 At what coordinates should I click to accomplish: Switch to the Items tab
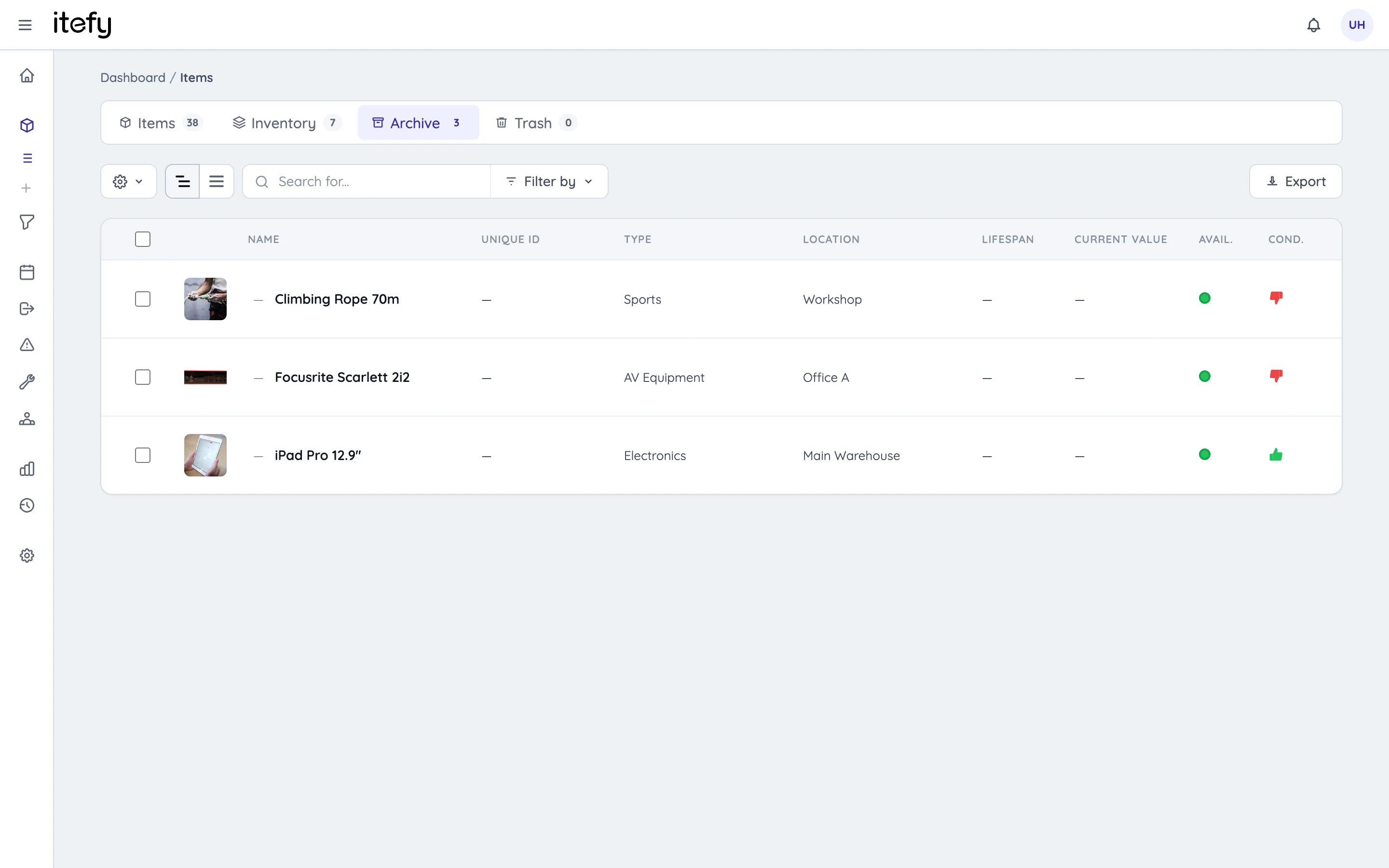pos(161,123)
